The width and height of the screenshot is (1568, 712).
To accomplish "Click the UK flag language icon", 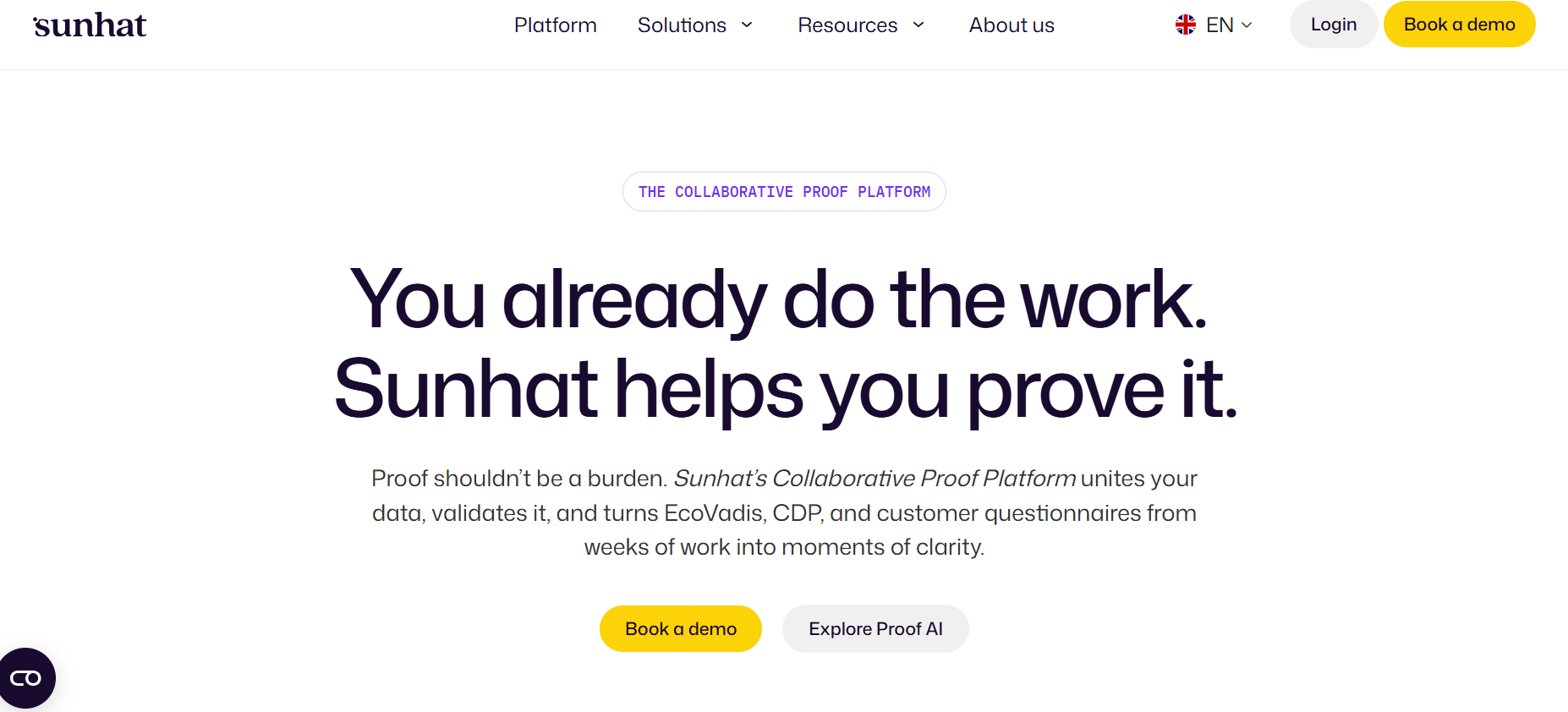I will tap(1186, 25).
